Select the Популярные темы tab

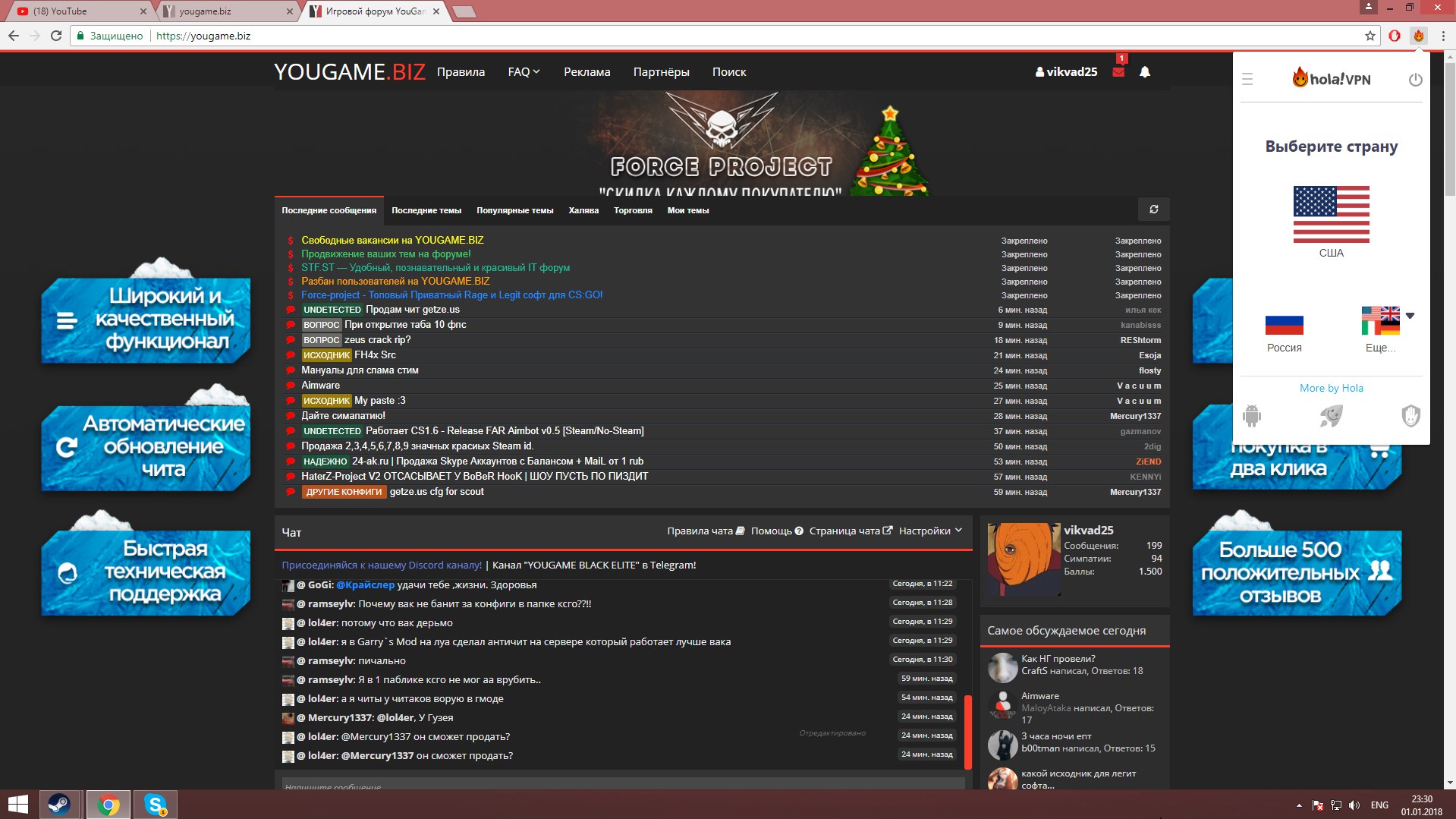pyautogui.click(x=514, y=210)
